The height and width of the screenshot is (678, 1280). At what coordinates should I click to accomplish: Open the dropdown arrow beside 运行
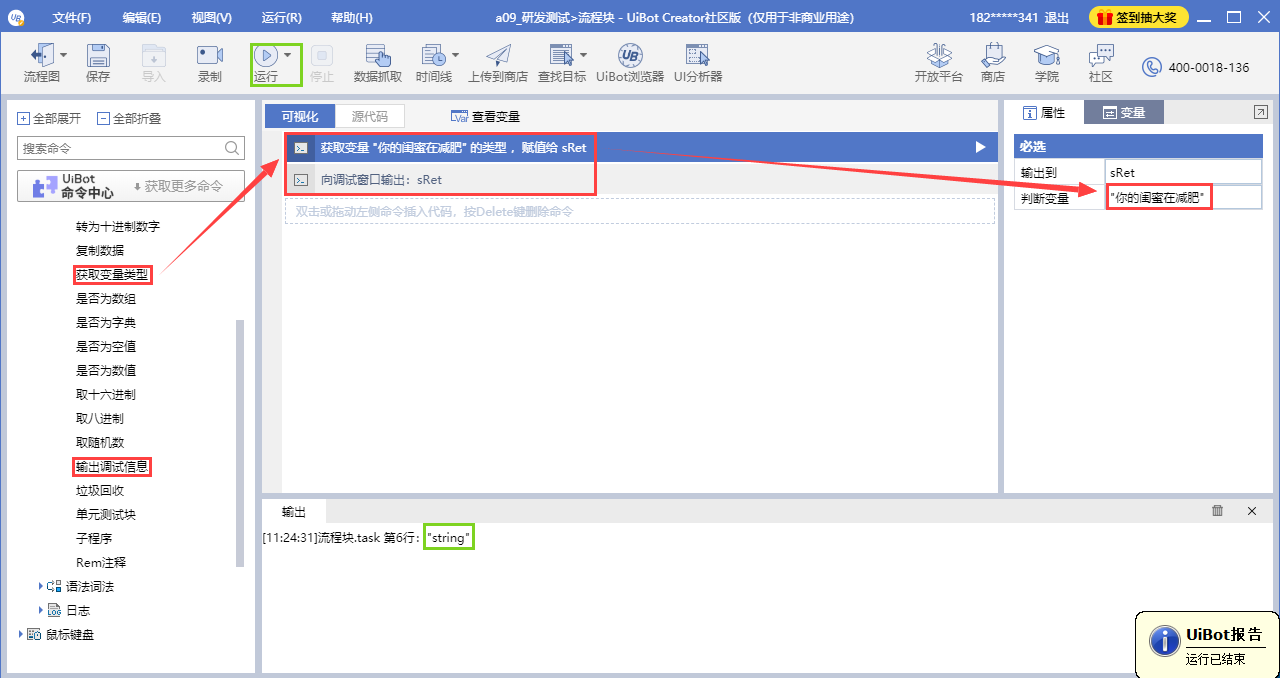[288, 56]
